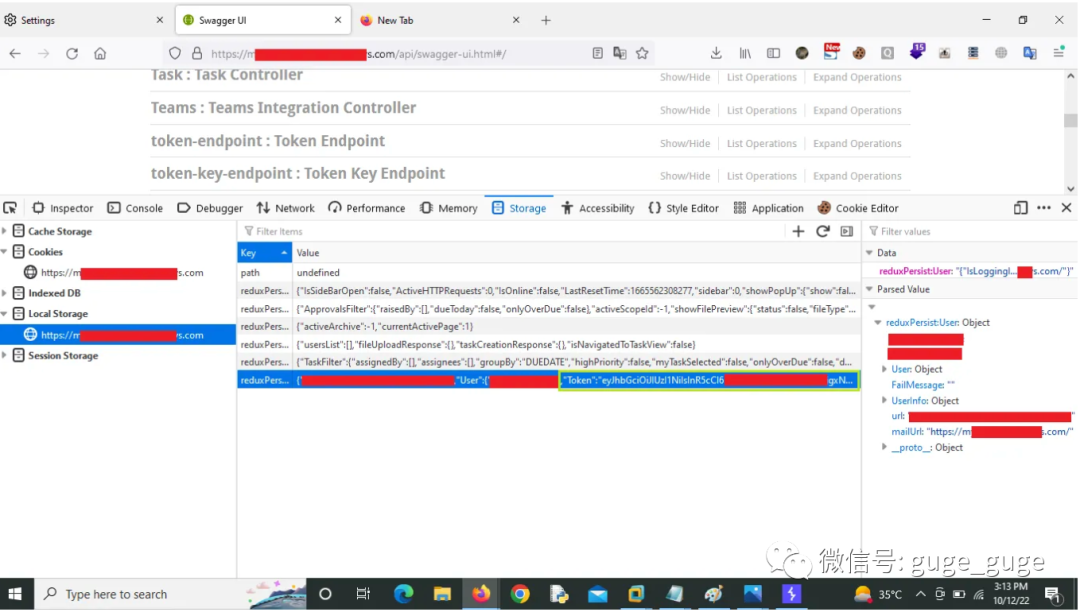Screen dimensions: 1080x612
Task: Open Chrome from the taskbar
Action: point(520,594)
